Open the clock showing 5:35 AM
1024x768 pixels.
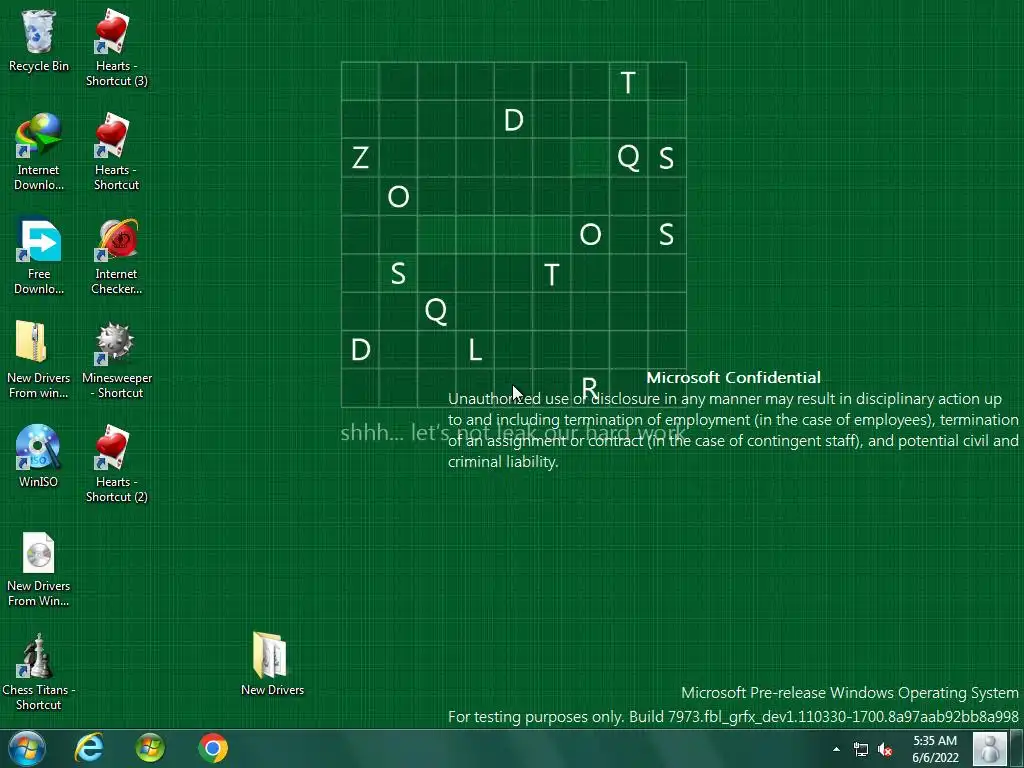935,749
